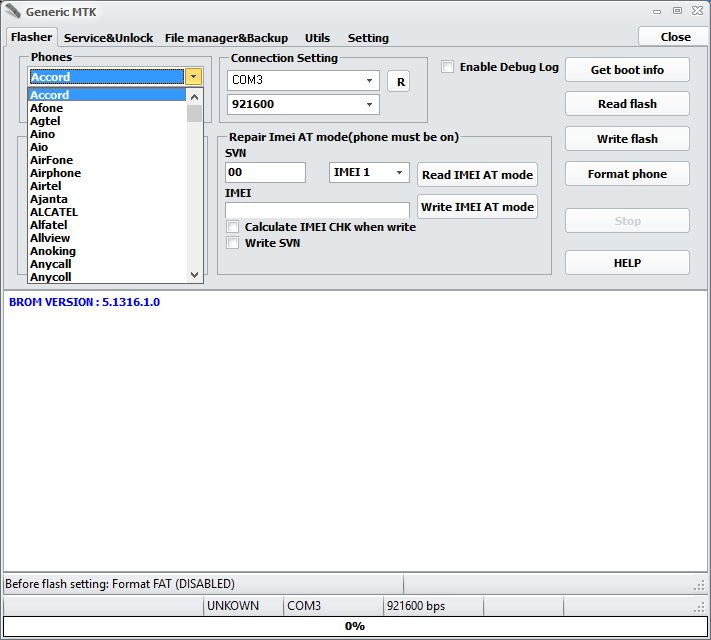Click the Write flash button
Viewport: 711px width, 640px height.
[x=627, y=139]
